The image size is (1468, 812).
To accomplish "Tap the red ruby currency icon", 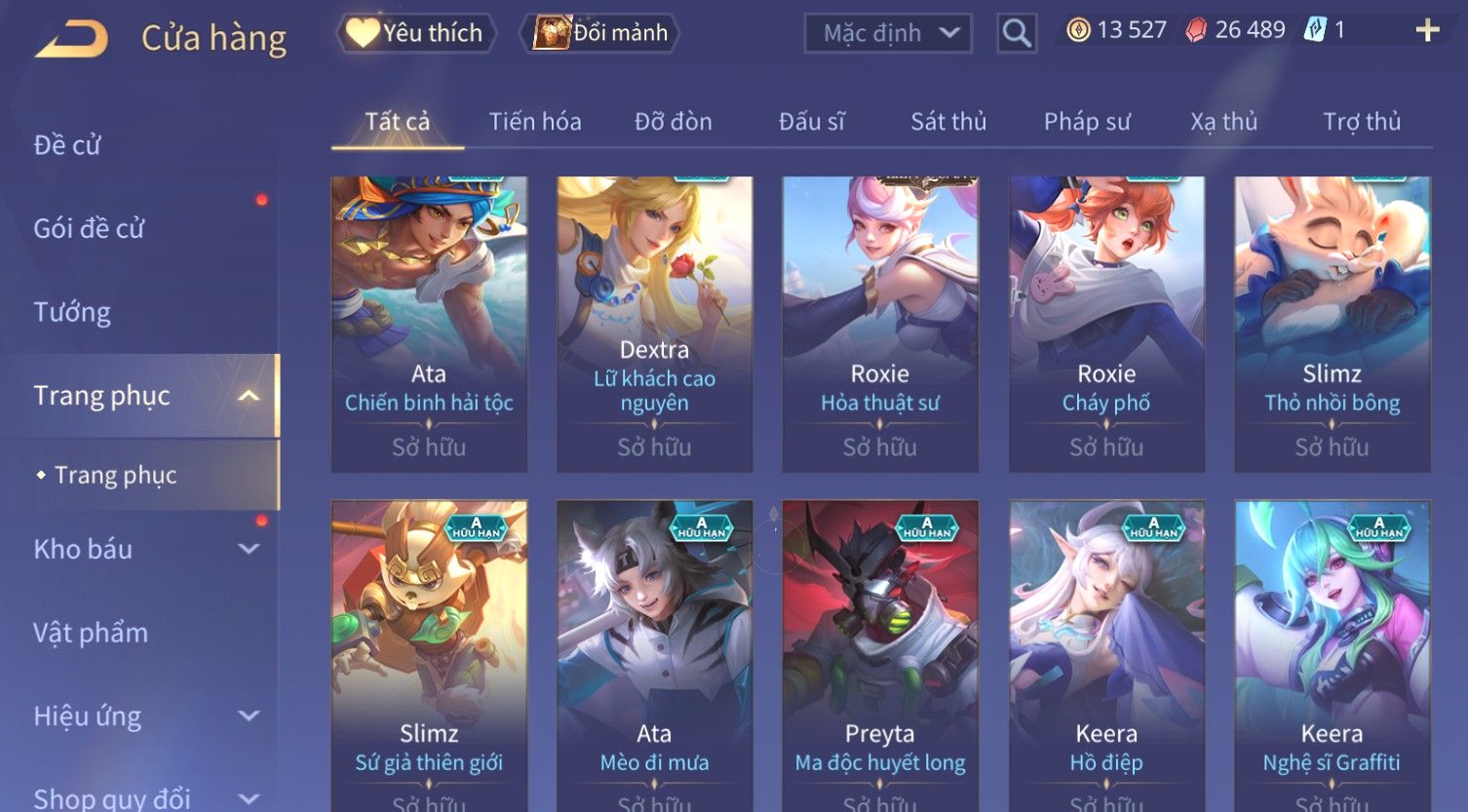I will click(x=1196, y=31).
